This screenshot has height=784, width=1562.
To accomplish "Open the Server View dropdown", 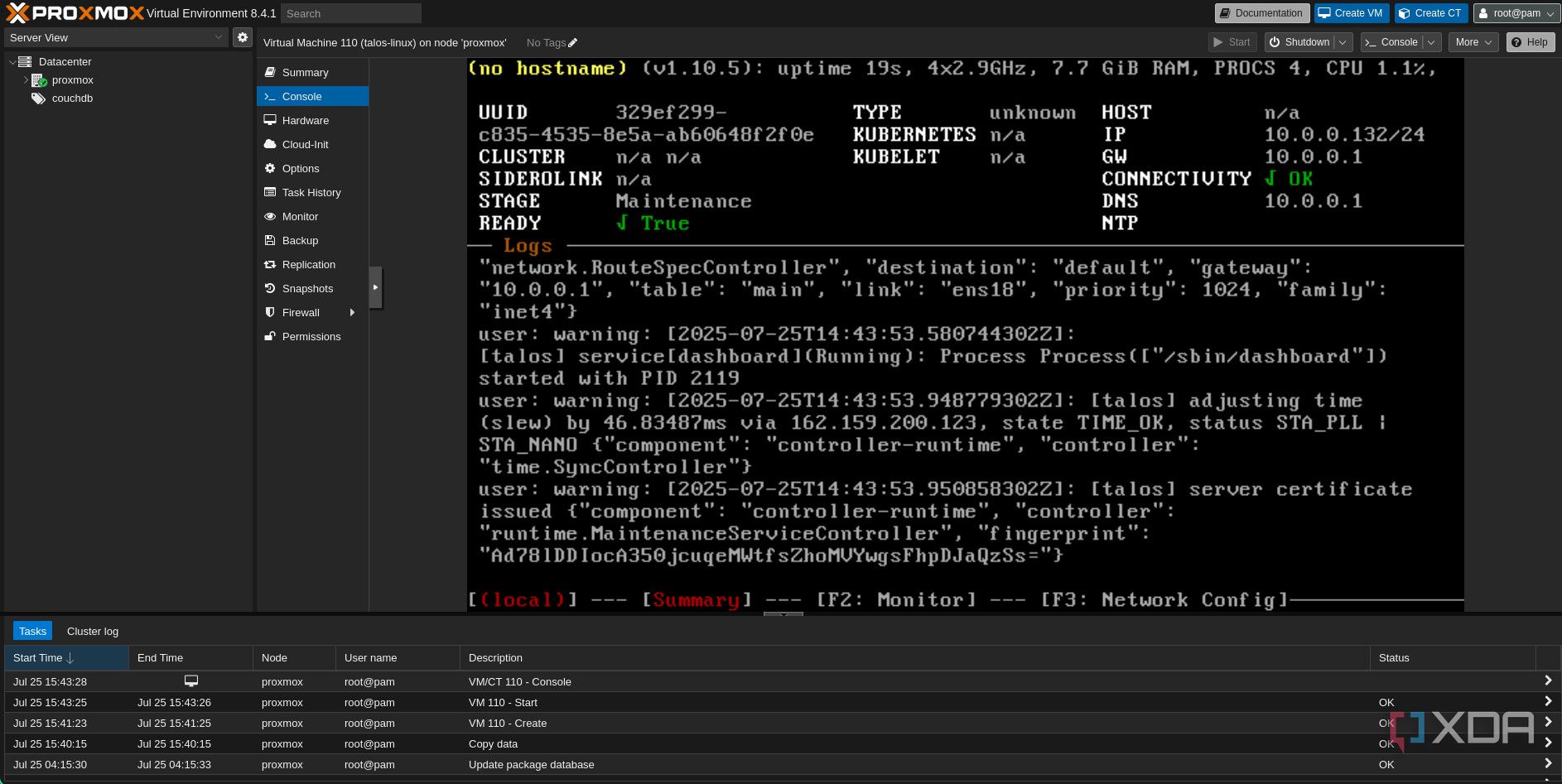I will (116, 37).
